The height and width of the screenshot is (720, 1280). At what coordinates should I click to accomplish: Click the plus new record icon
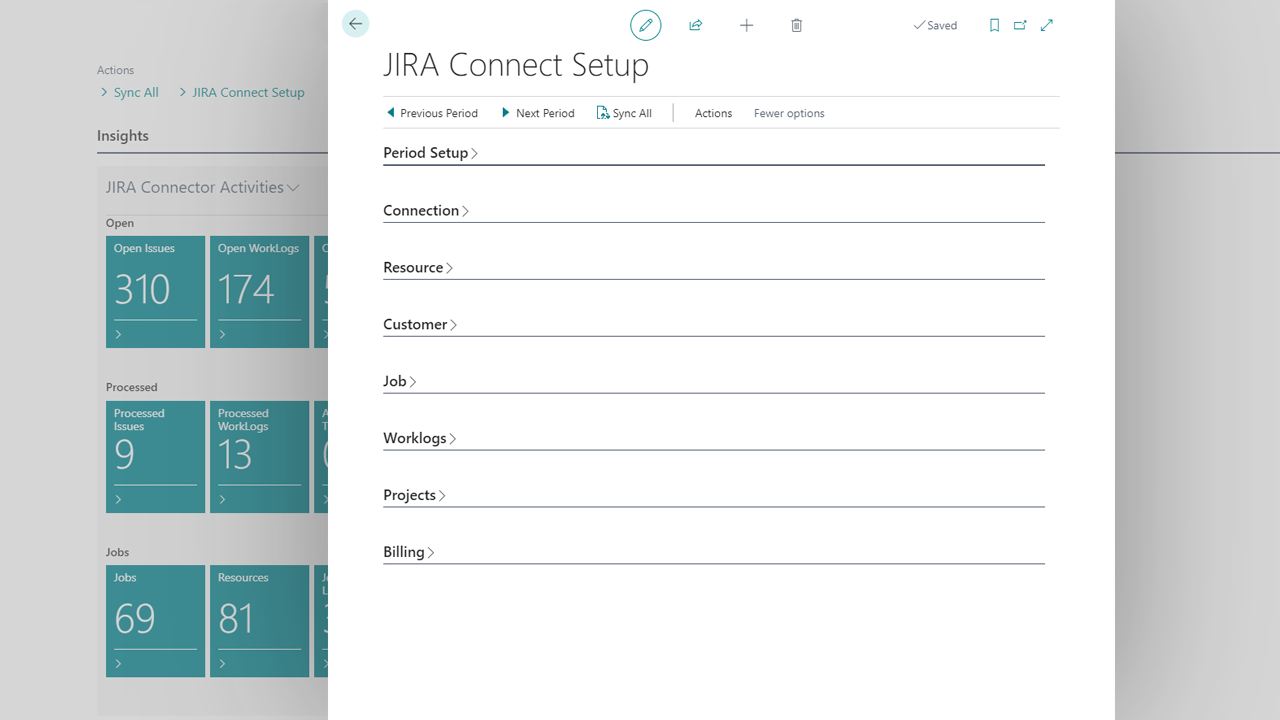pos(746,25)
